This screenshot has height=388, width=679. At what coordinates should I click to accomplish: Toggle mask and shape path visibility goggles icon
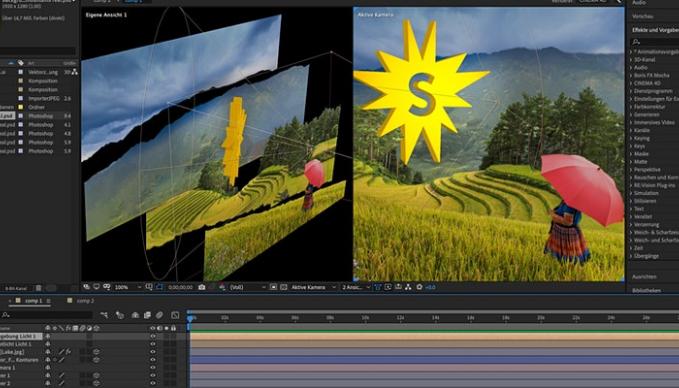click(107, 287)
